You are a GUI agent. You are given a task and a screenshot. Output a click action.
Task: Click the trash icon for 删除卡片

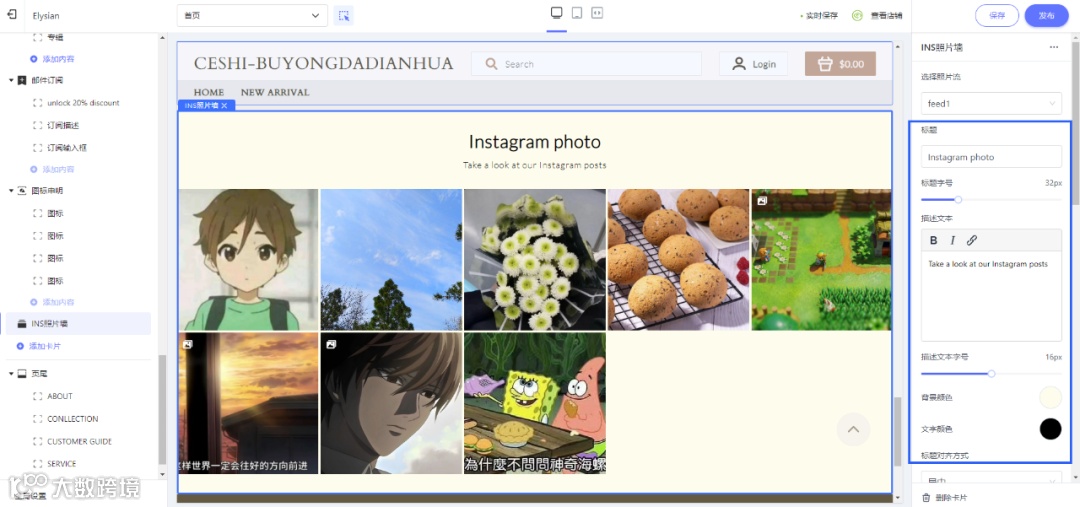click(926, 497)
